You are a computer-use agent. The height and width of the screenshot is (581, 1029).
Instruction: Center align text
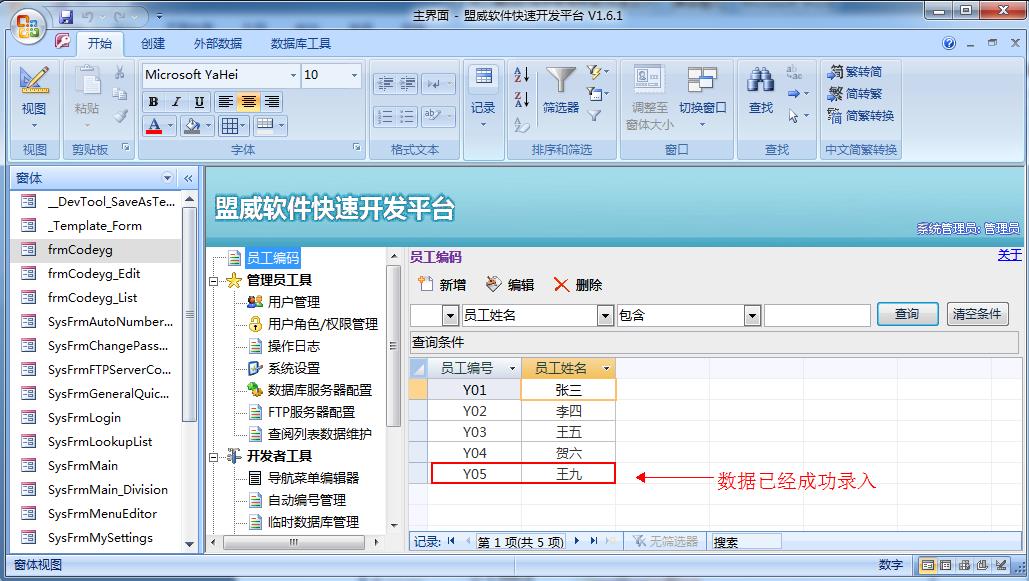click(x=249, y=102)
